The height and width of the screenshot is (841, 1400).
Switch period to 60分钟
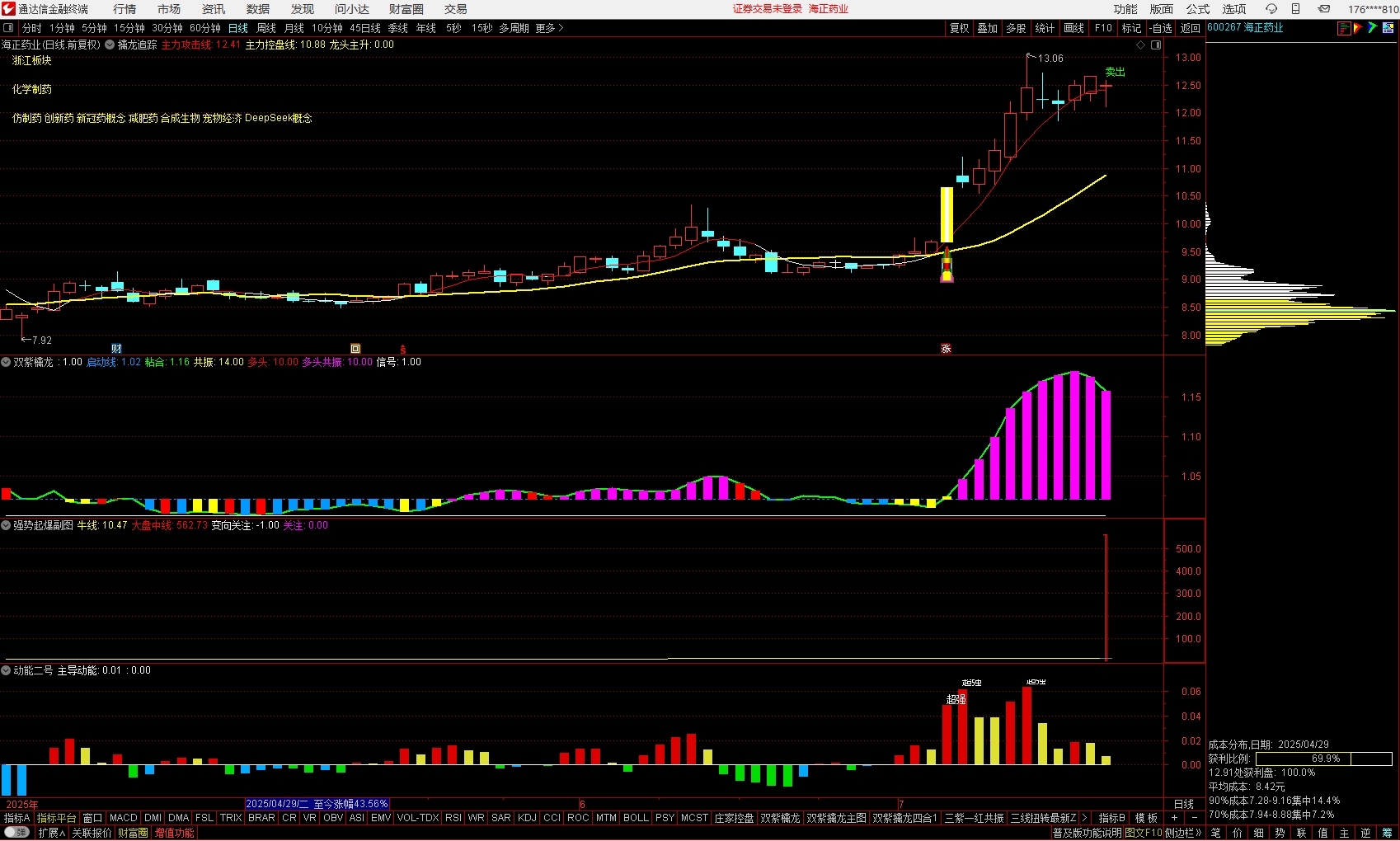(x=205, y=28)
